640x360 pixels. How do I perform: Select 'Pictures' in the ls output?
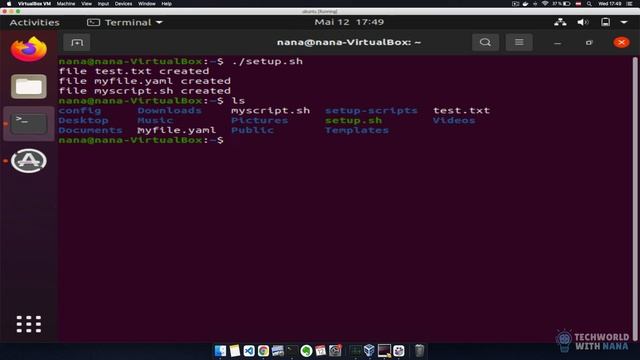coord(260,120)
